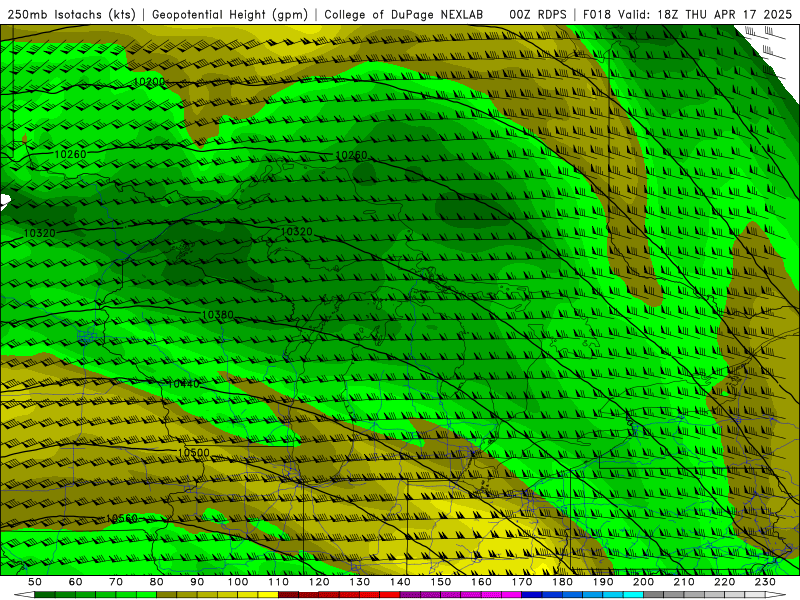Viewport: 800px width, 600px height.
Task: Click the bright yellow segment of the color bar
Action: (x=268, y=595)
